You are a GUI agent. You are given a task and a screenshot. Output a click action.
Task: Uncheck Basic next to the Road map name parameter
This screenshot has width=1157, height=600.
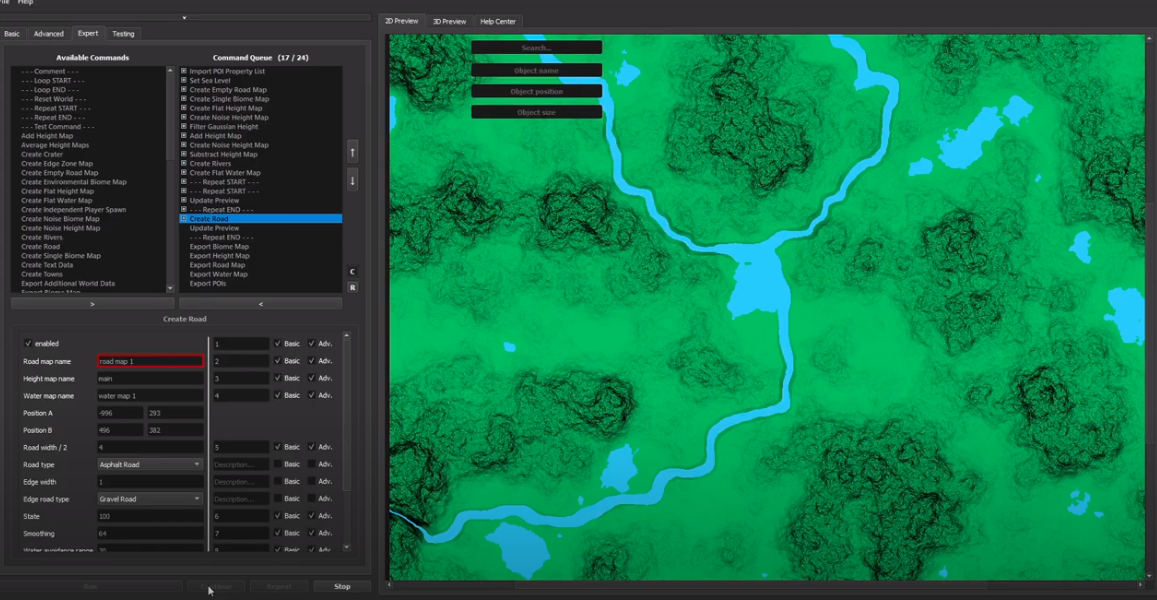tap(279, 360)
